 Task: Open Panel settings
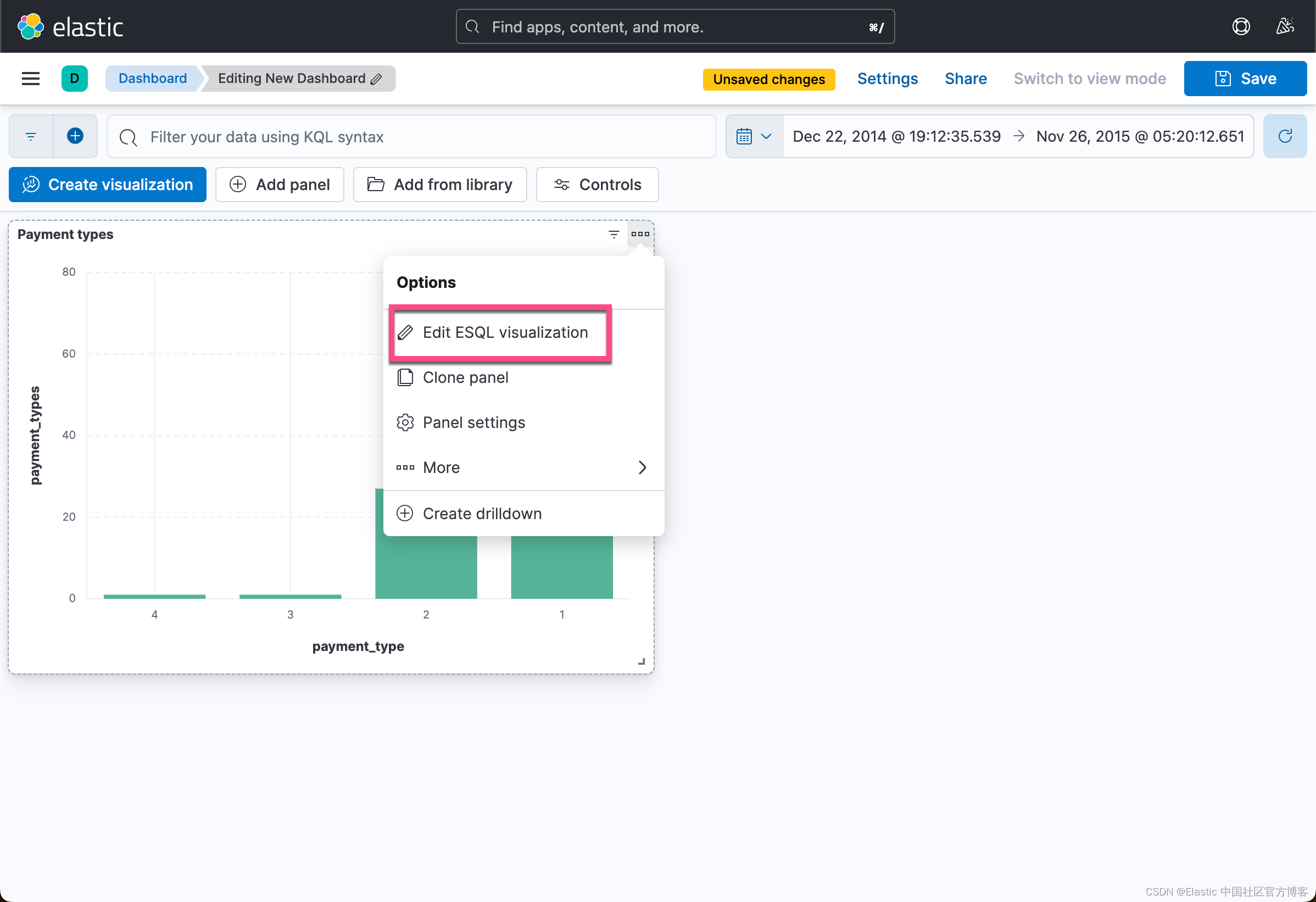point(473,423)
